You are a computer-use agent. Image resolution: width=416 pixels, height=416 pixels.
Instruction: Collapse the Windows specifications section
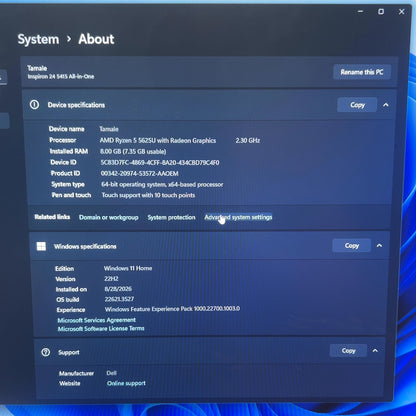pyautogui.click(x=379, y=246)
